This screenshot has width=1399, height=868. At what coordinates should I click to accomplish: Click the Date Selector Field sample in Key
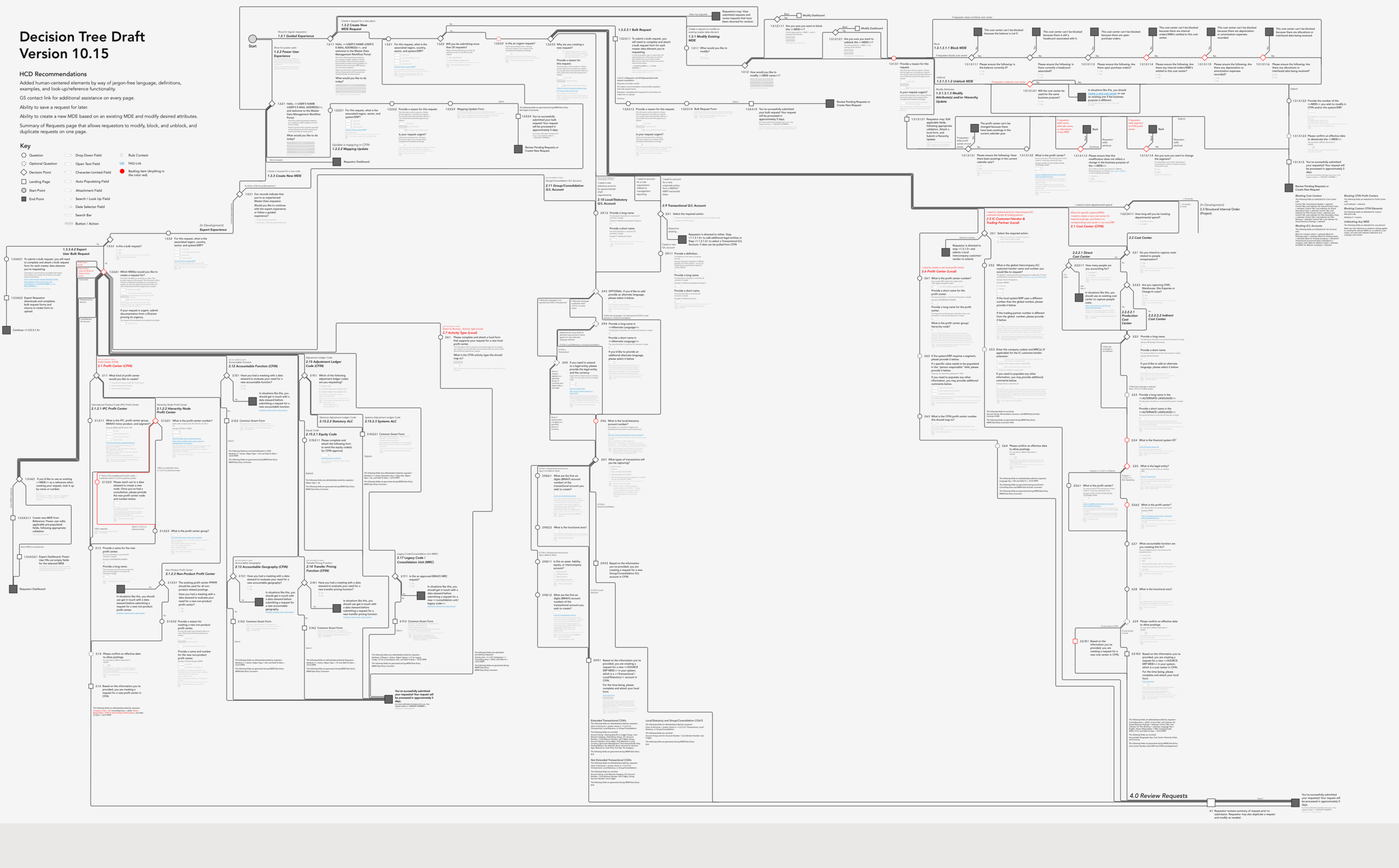click(68, 207)
